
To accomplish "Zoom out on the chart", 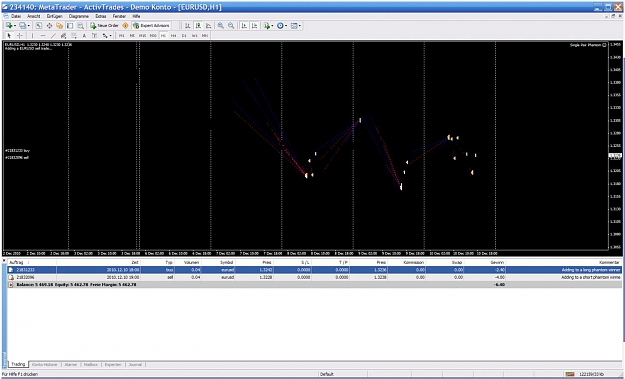I will pyautogui.click(x=231, y=26).
